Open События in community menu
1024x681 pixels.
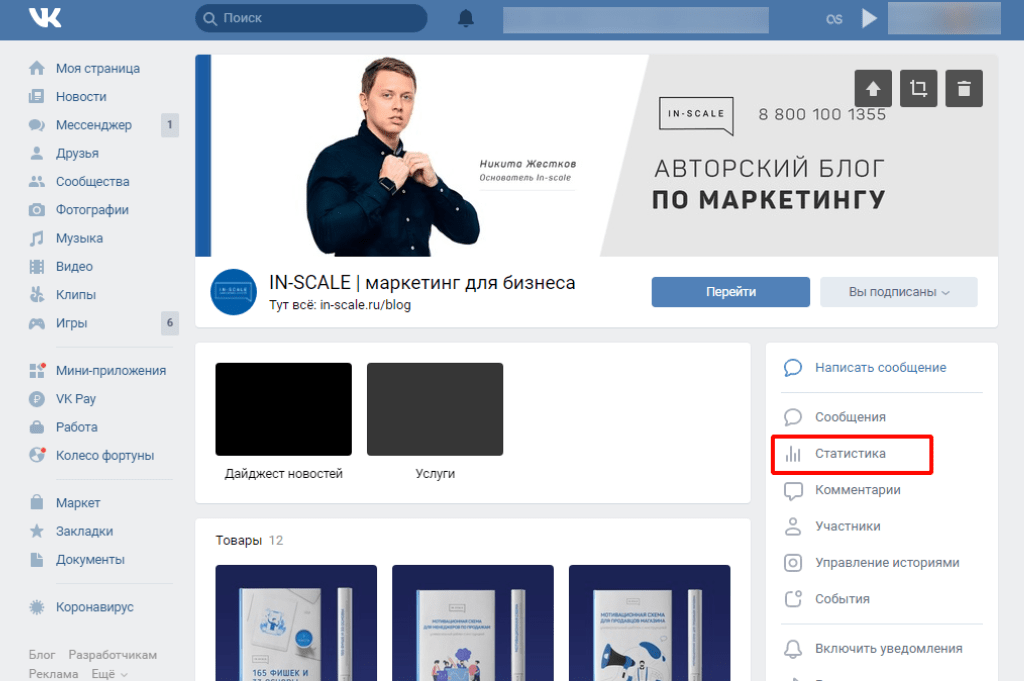(x=842, y=599)
